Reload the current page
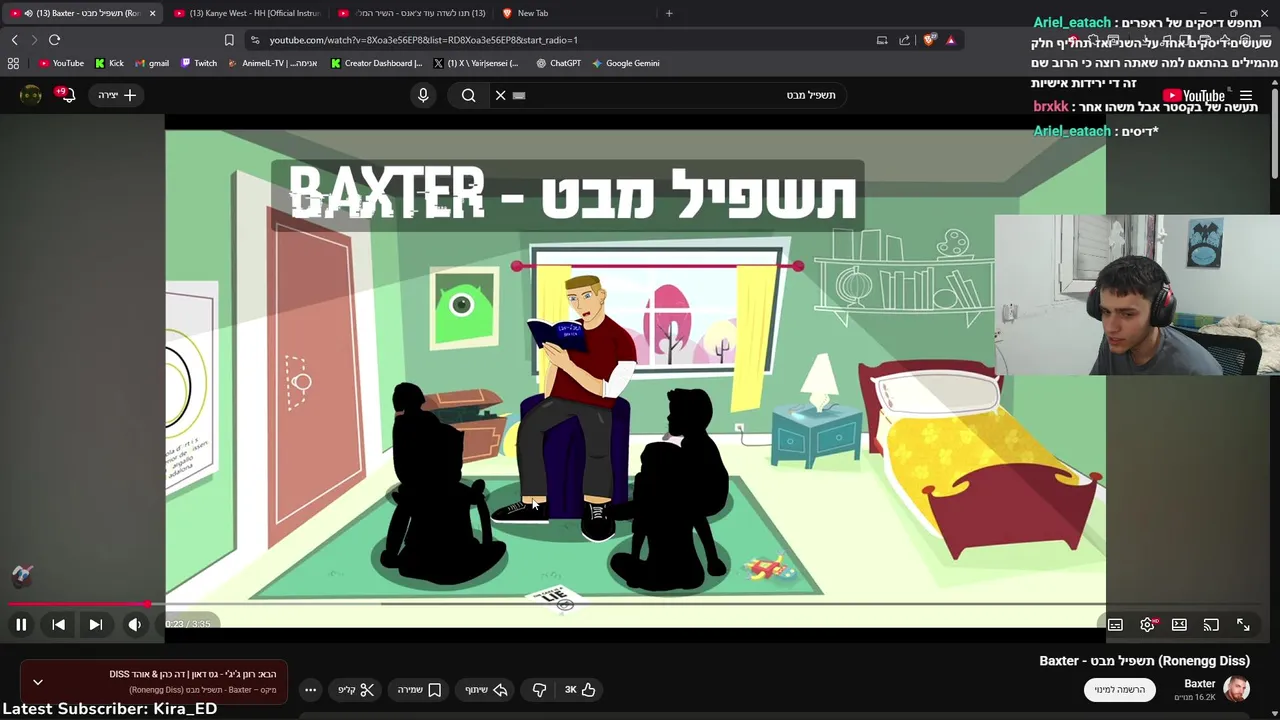The image size is (1280, 720). coord(55,40)
